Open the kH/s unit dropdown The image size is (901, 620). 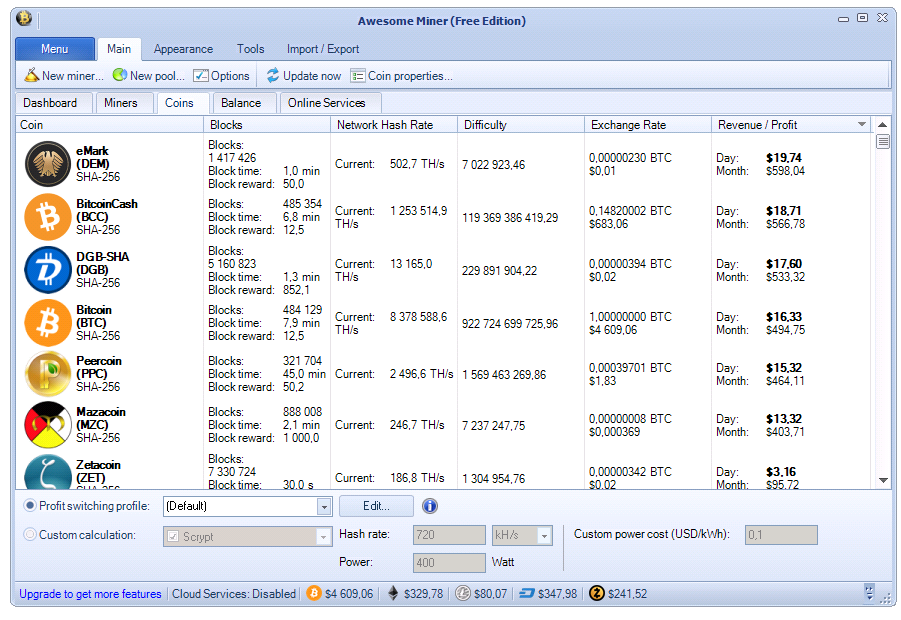pos(543,536)
